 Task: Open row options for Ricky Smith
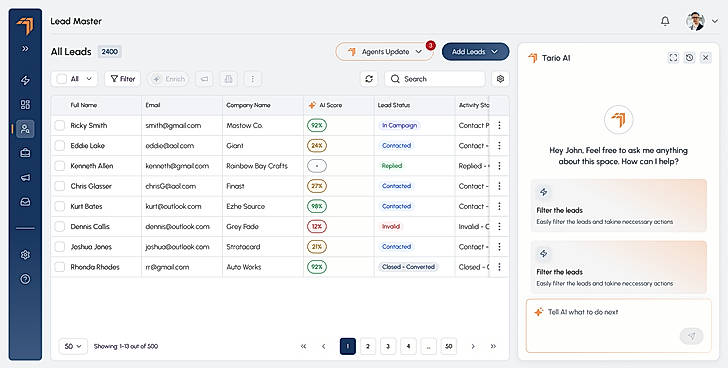pos(499,125)
